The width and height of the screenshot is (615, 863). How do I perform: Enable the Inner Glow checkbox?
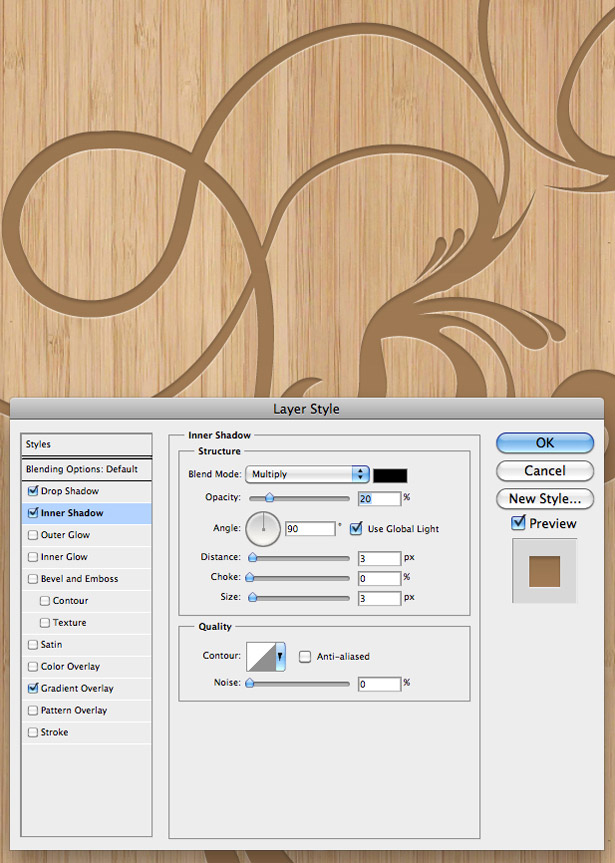(33, 556)
